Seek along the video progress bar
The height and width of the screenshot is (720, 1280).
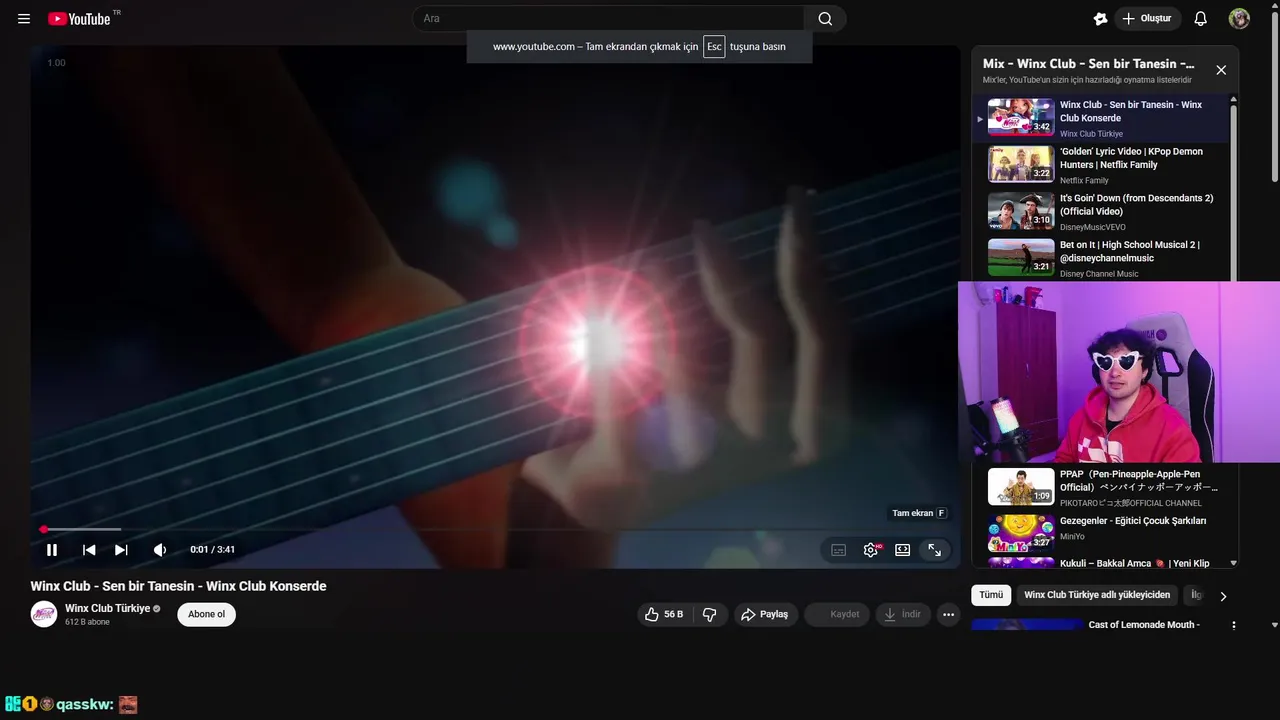(x=494, y=529)
